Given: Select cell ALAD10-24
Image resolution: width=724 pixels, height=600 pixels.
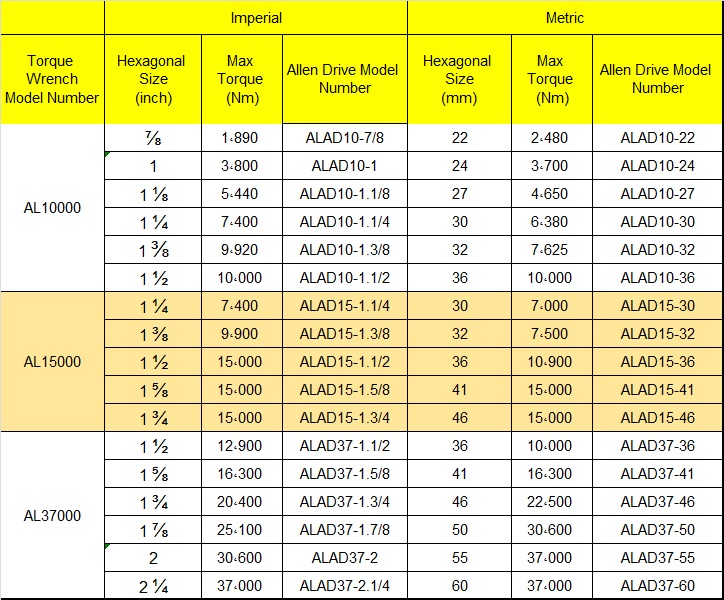Looking at the screenshot, I should click(658, 166).
